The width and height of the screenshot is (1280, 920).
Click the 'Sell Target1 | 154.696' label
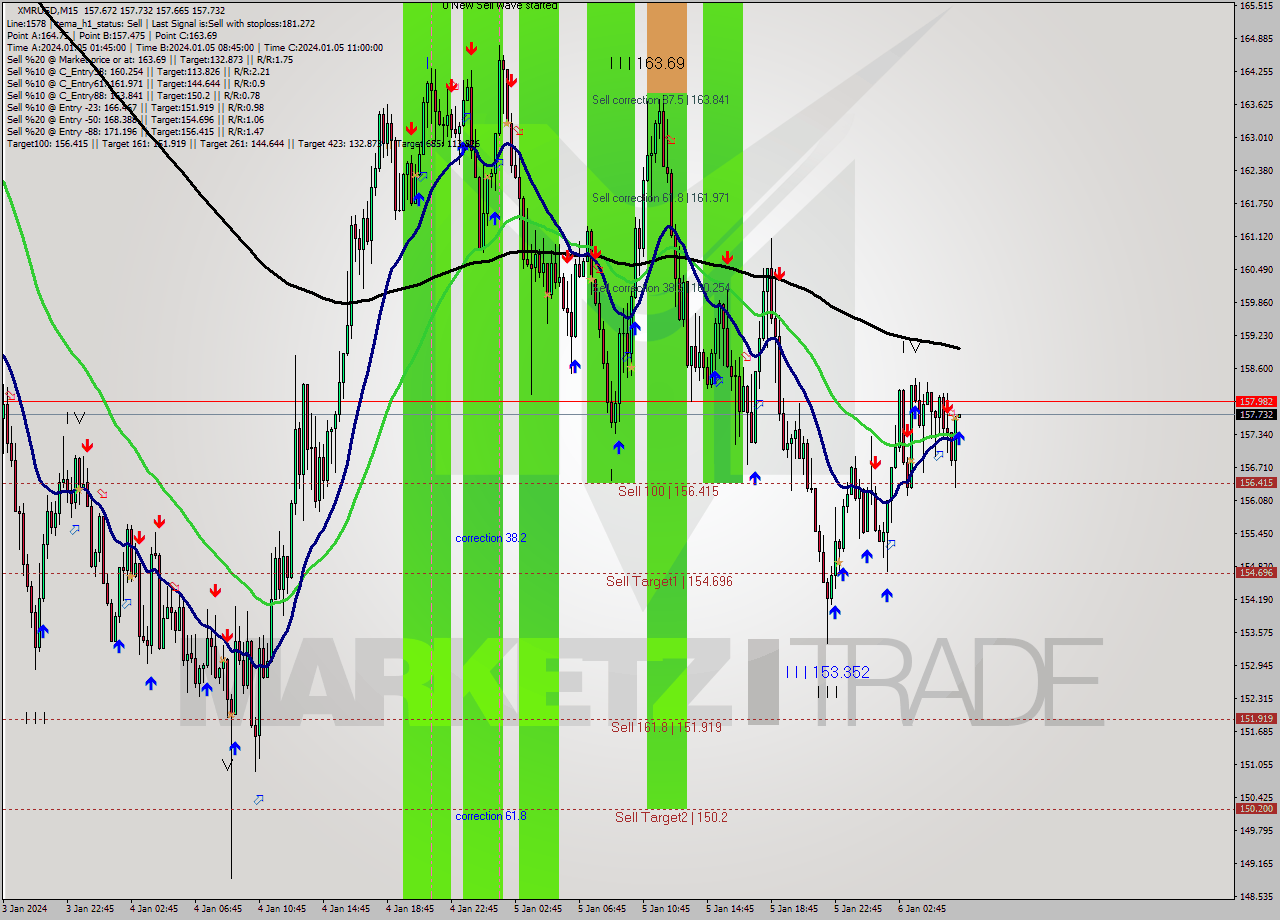click(669, 581)
